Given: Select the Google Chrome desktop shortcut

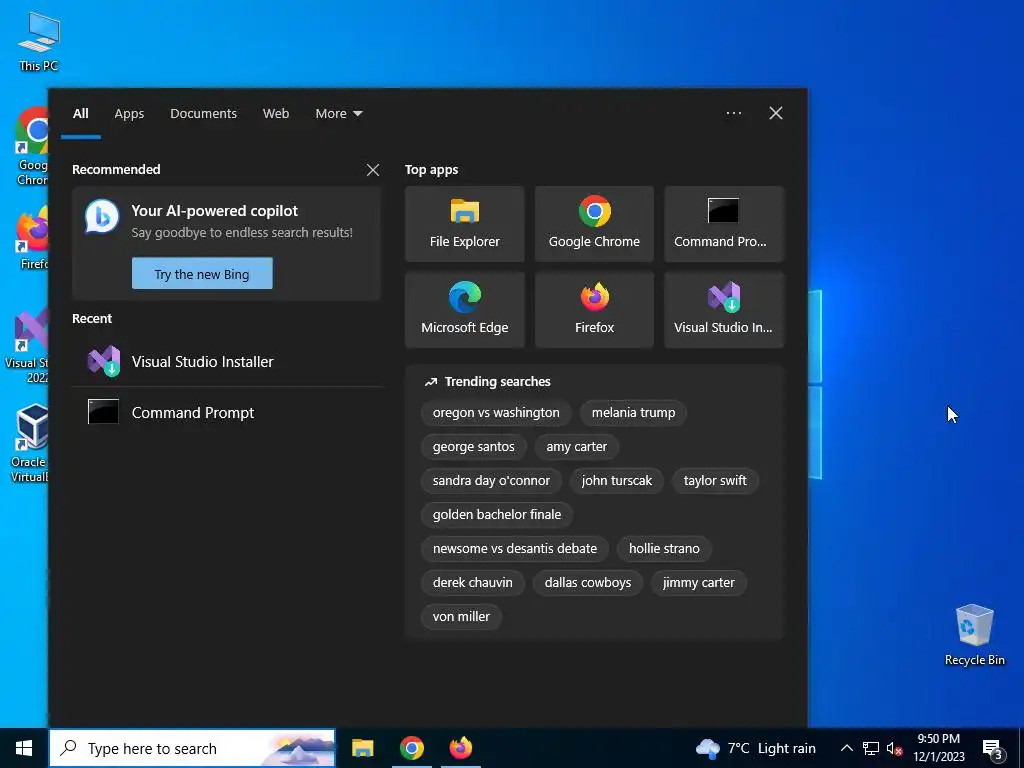Looking at the screenshot, I should pos(31,147).
